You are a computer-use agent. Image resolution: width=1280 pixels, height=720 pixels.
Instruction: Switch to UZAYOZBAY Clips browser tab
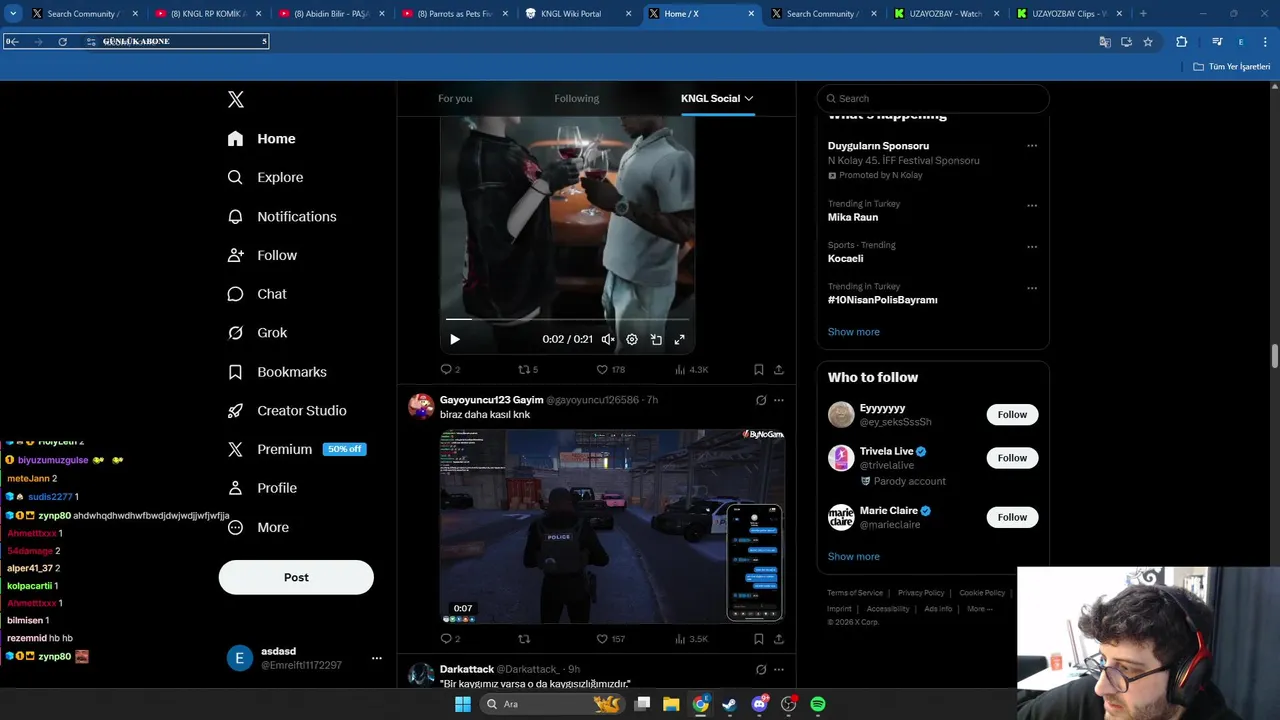pos(1070,14)
